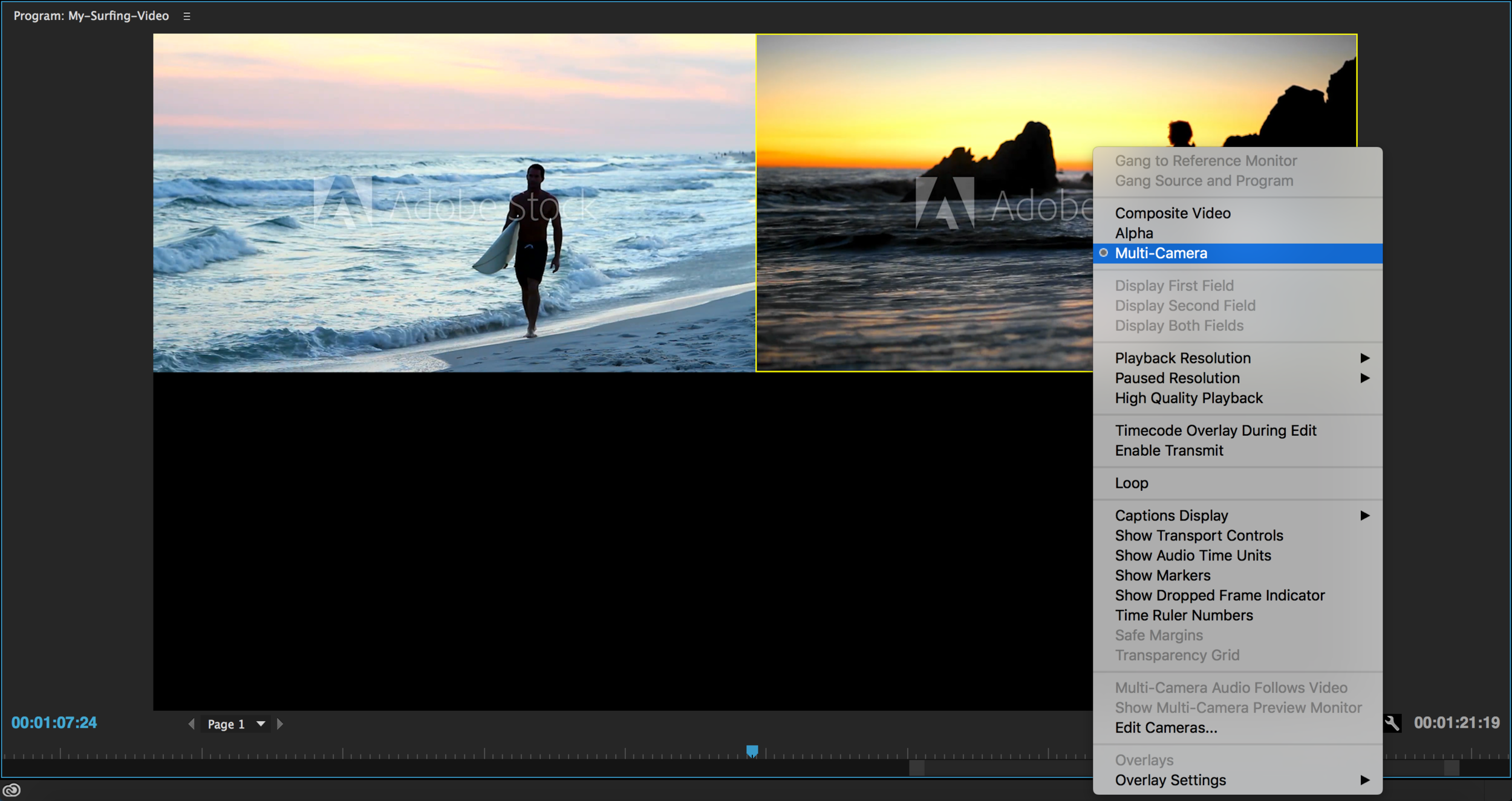This screenshot has height=801, width=1512.
Task: Click Show Multi-Camera Preview Monitor entry
Action: (1237, 707)
